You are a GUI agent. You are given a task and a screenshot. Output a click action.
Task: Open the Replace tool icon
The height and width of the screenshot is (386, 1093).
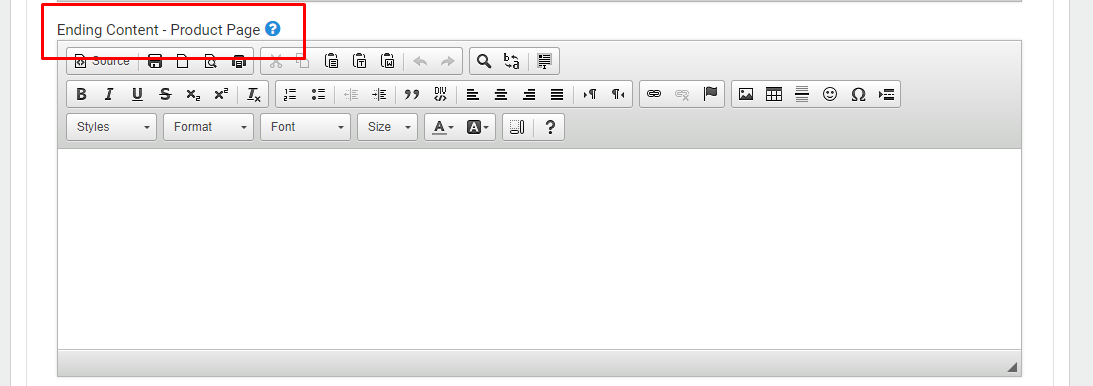pyautogui.click(x=512, y=61)
